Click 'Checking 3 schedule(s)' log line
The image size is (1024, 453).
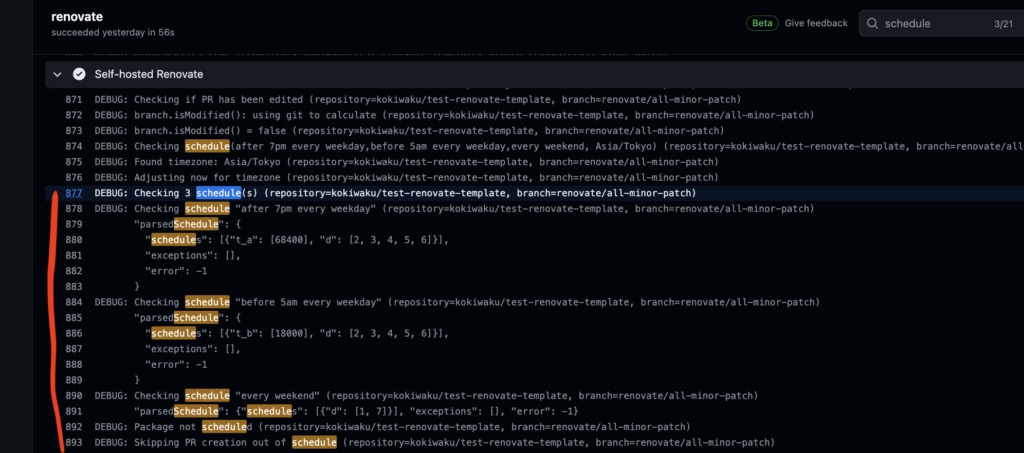tap(396, 193)
